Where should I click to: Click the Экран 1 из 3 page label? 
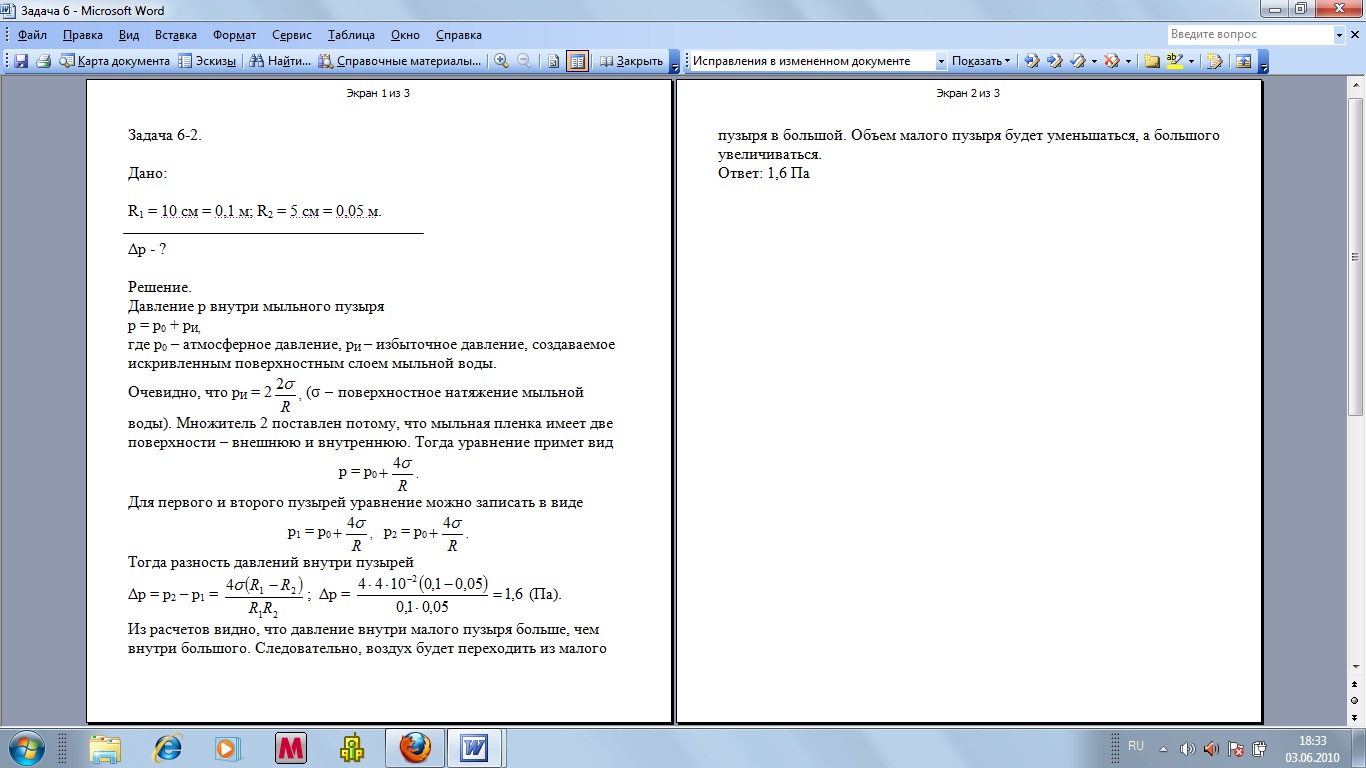coord(378,93)
